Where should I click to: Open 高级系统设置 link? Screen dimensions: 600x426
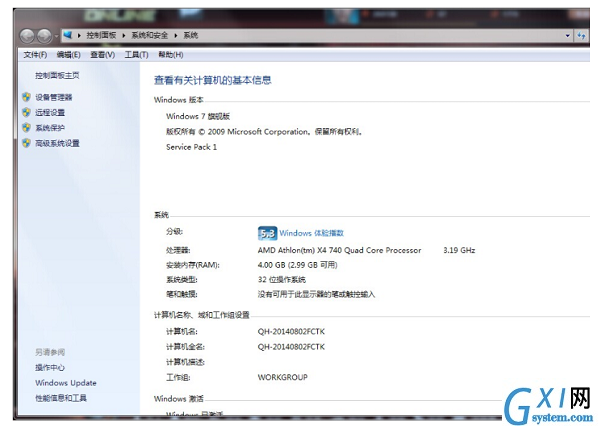tap(57, 143)
